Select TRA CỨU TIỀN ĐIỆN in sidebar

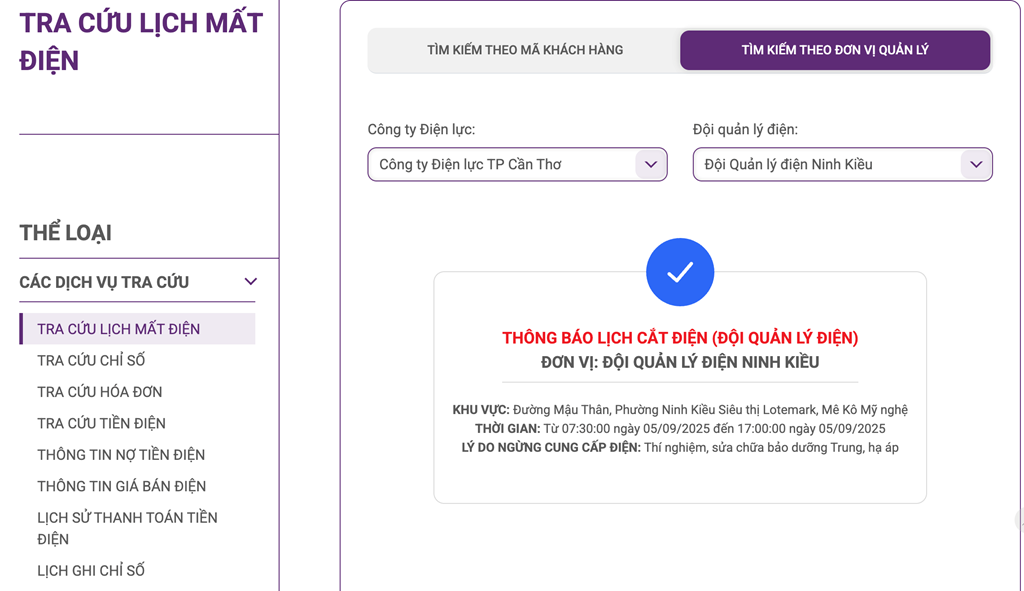pyautogui.click(x=101, y=423)
